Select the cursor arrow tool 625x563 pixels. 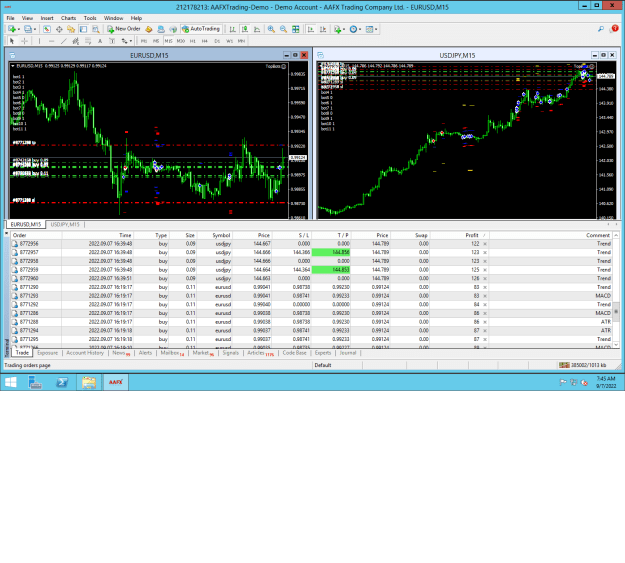click(12, 41)
